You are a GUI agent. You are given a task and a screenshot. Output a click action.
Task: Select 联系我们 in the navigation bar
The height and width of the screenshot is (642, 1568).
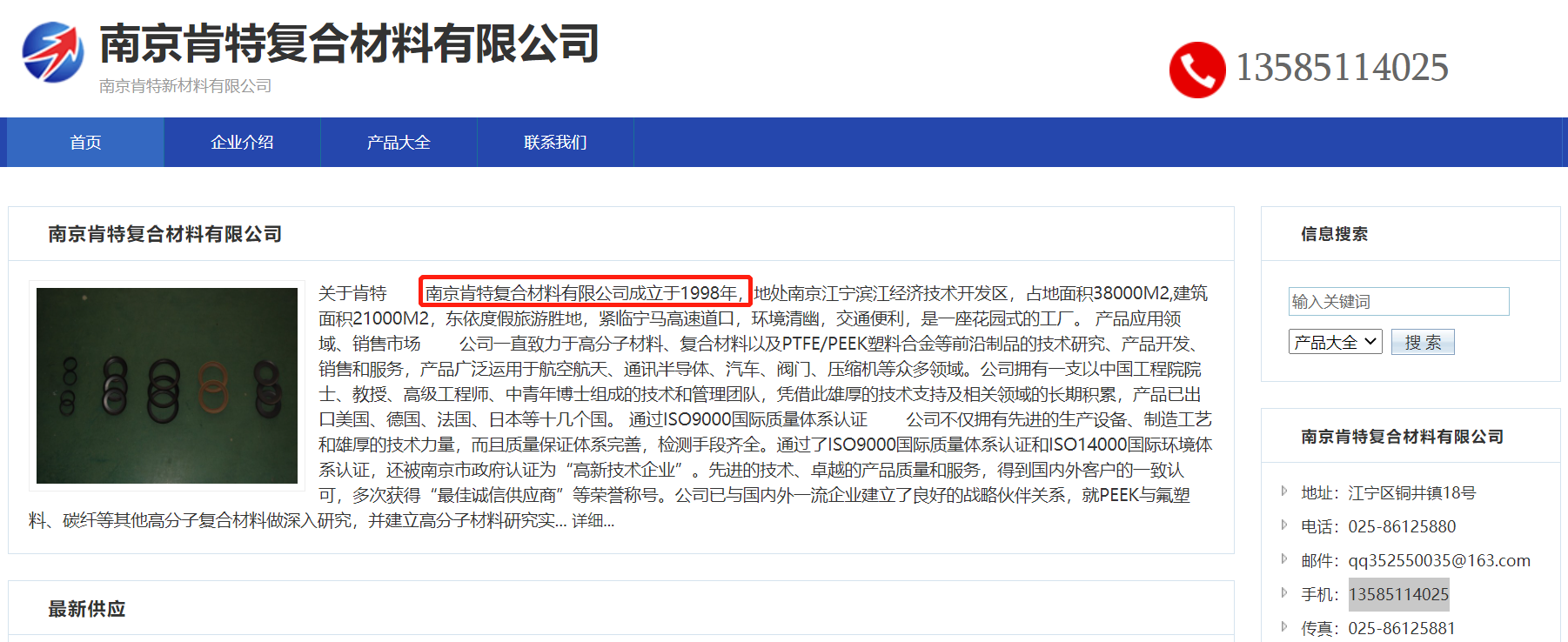555,143
